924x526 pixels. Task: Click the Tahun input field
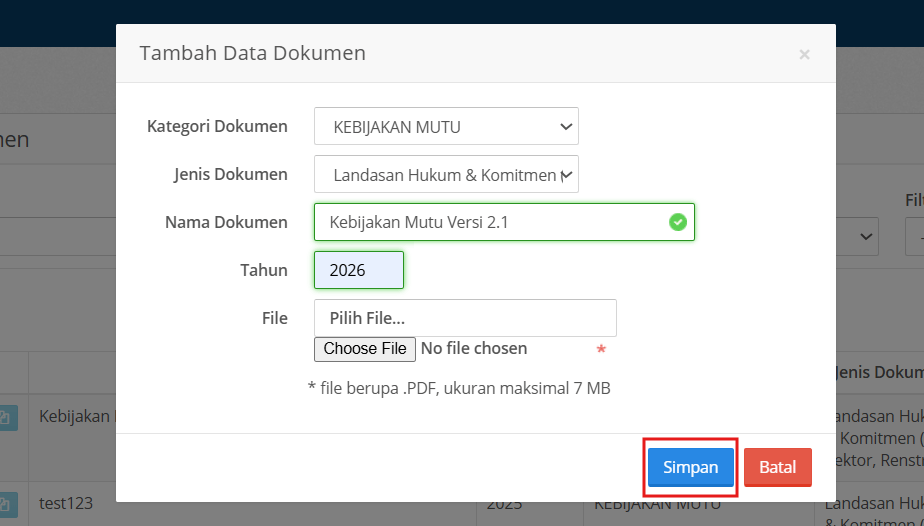pyautogui.click(x=359, y=270)
